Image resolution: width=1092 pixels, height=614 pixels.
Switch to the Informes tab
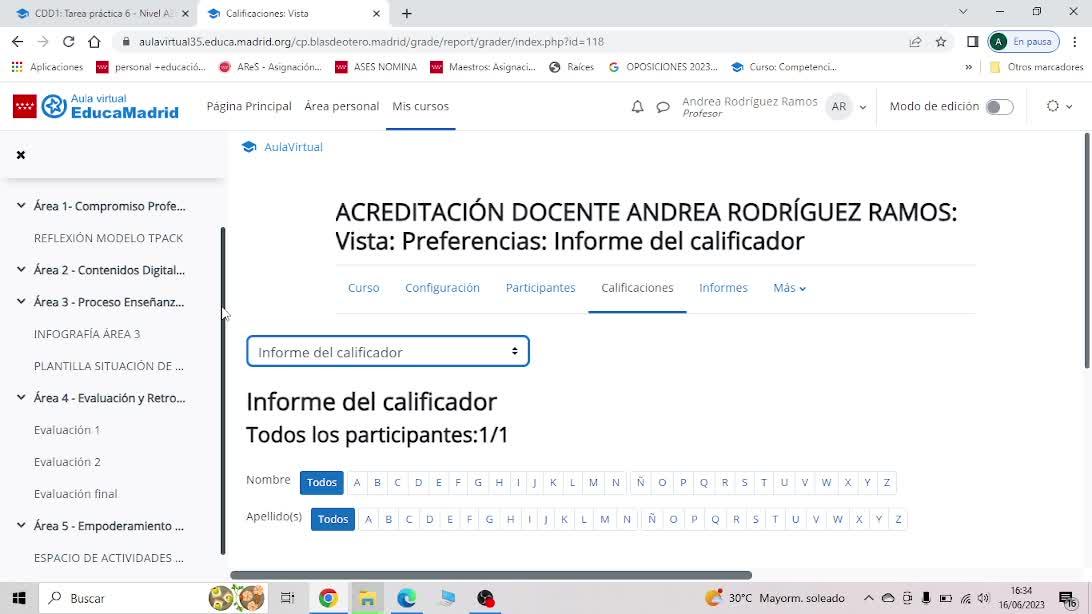(723, 288)
